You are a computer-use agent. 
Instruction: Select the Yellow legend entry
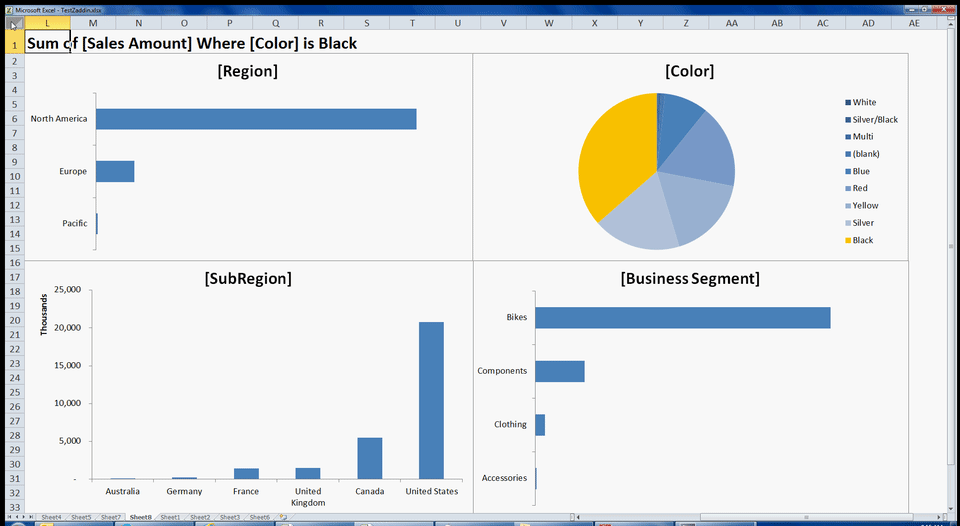[x=862, y=206]
